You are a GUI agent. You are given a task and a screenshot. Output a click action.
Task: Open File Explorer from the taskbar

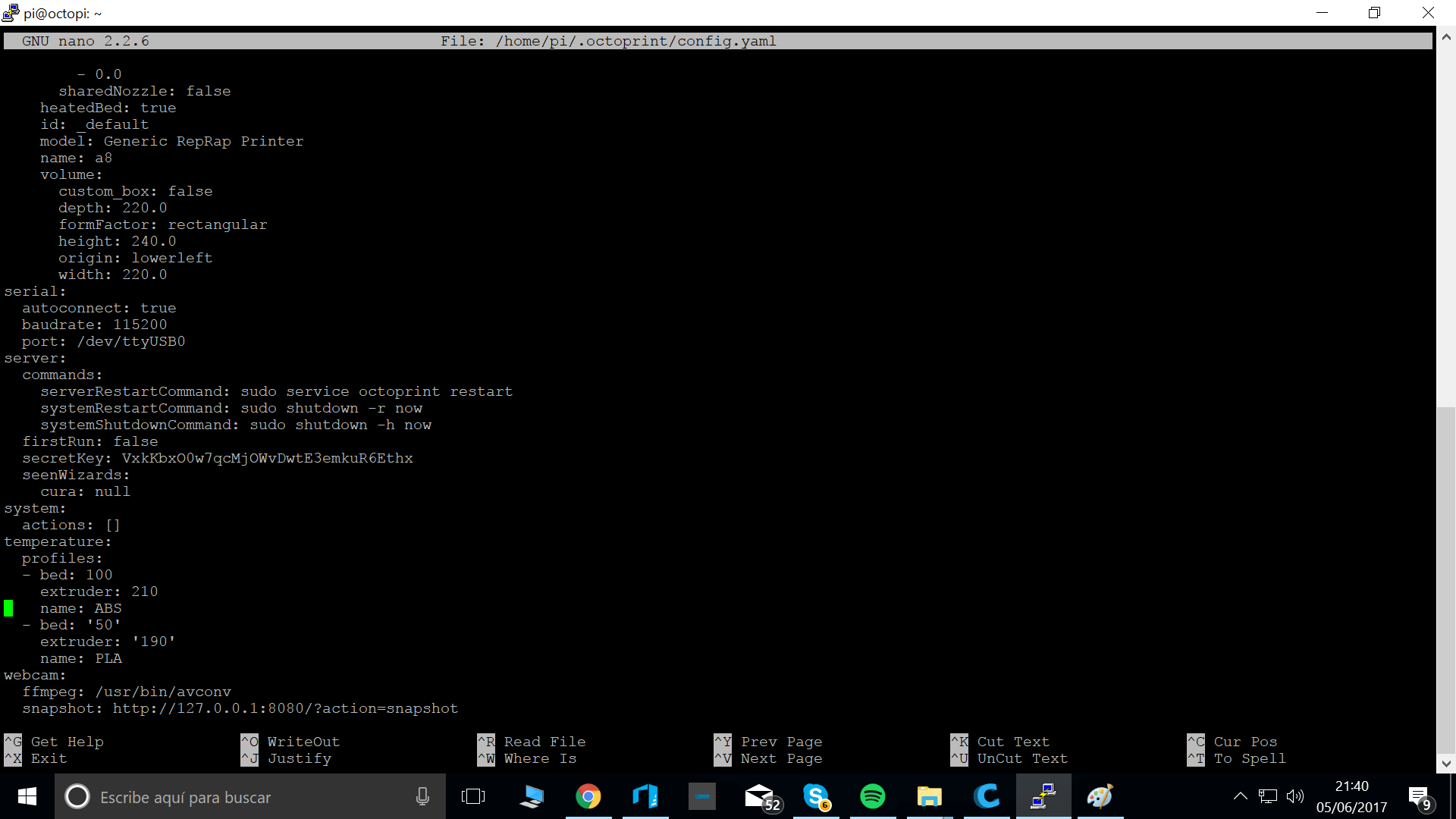(930, 796)
